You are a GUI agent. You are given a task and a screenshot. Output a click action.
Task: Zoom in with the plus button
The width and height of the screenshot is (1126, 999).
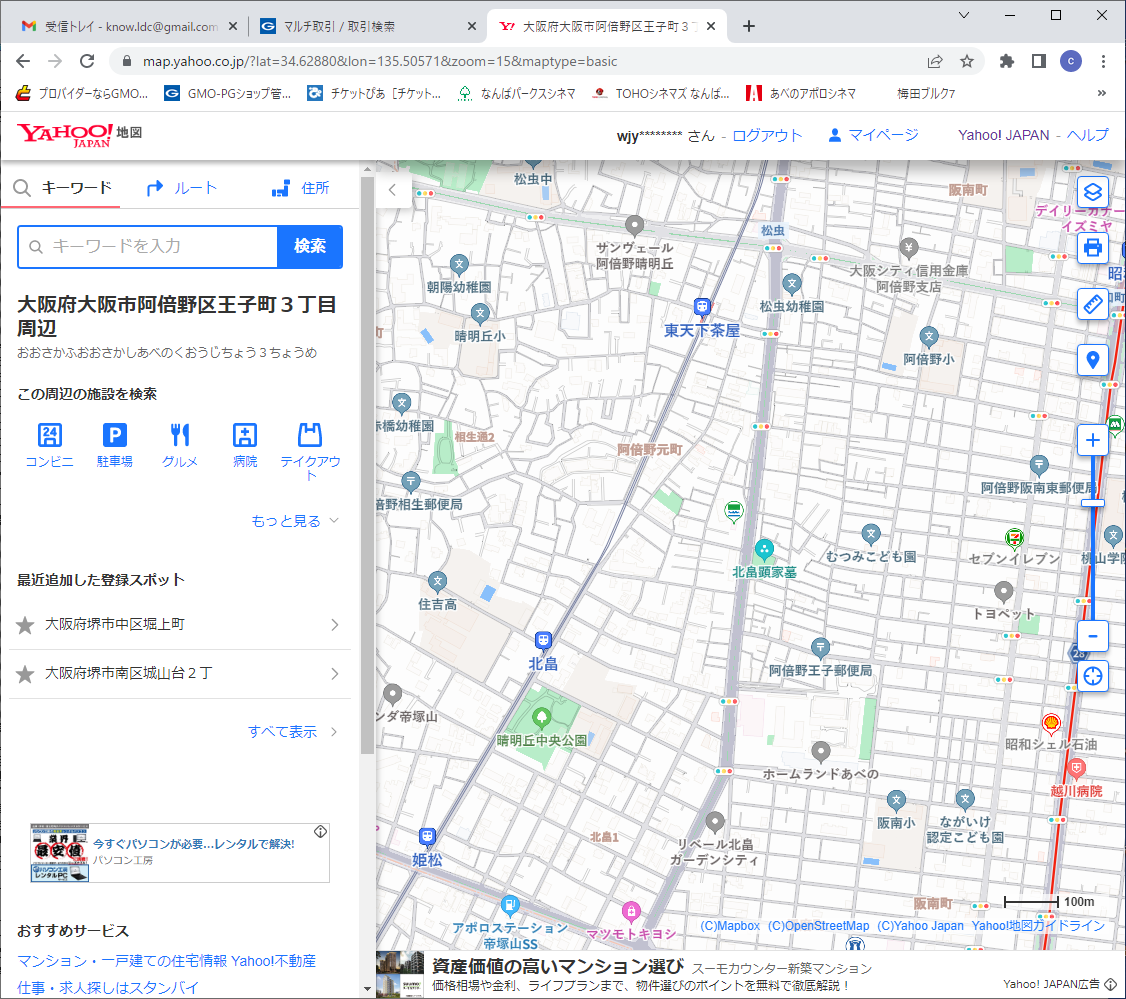[1092, 441]
